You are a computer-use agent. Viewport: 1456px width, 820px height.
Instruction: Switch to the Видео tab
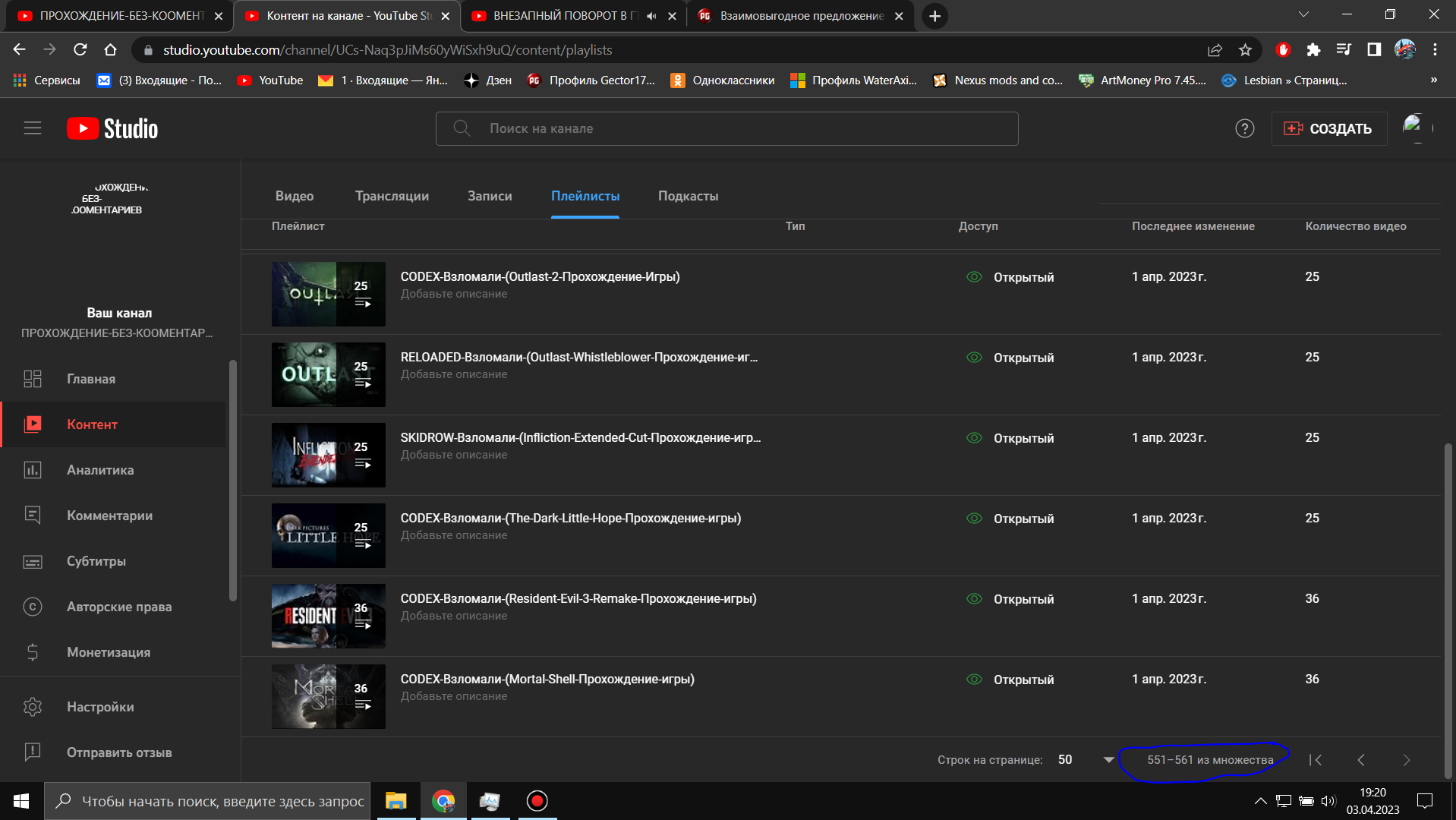295,196
